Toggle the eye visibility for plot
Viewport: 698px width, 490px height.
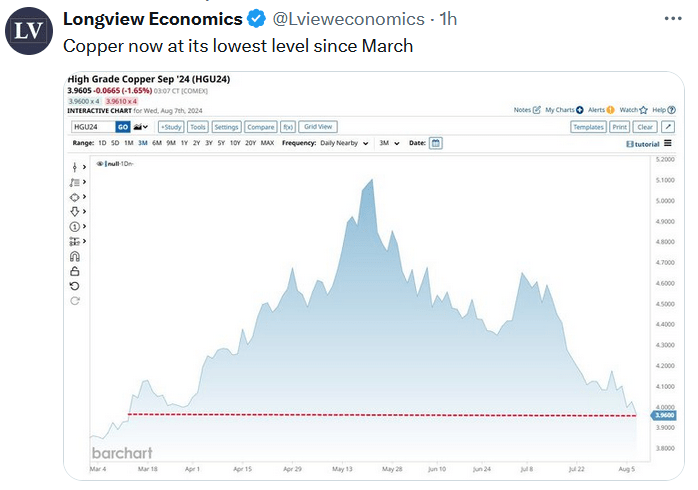pyautogui.click(x=100, y=162)
